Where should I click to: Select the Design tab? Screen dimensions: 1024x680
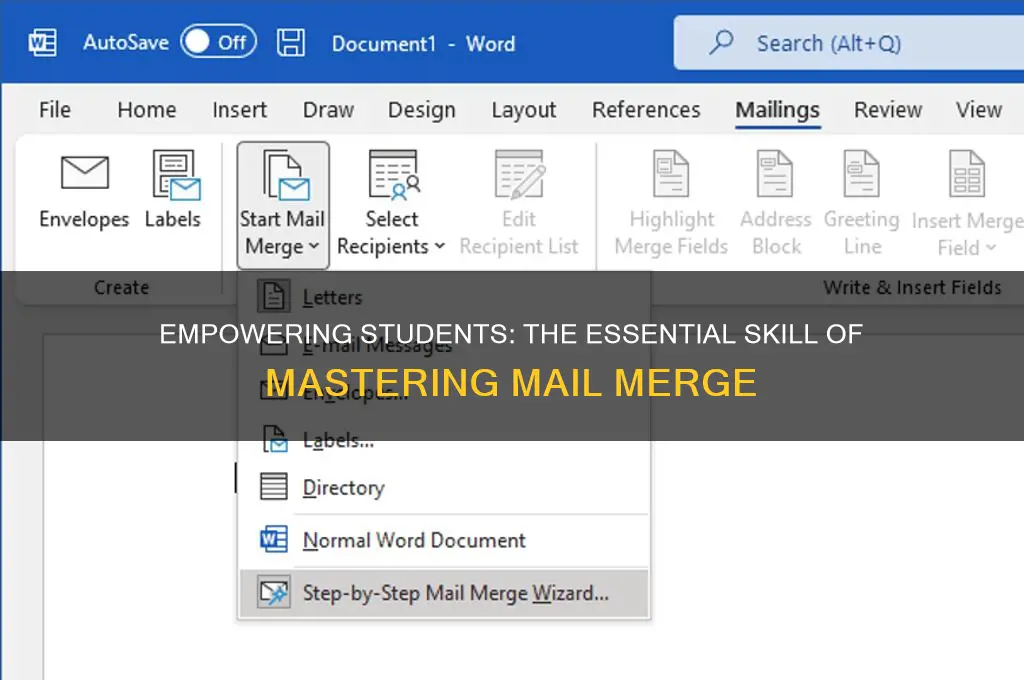422,110
